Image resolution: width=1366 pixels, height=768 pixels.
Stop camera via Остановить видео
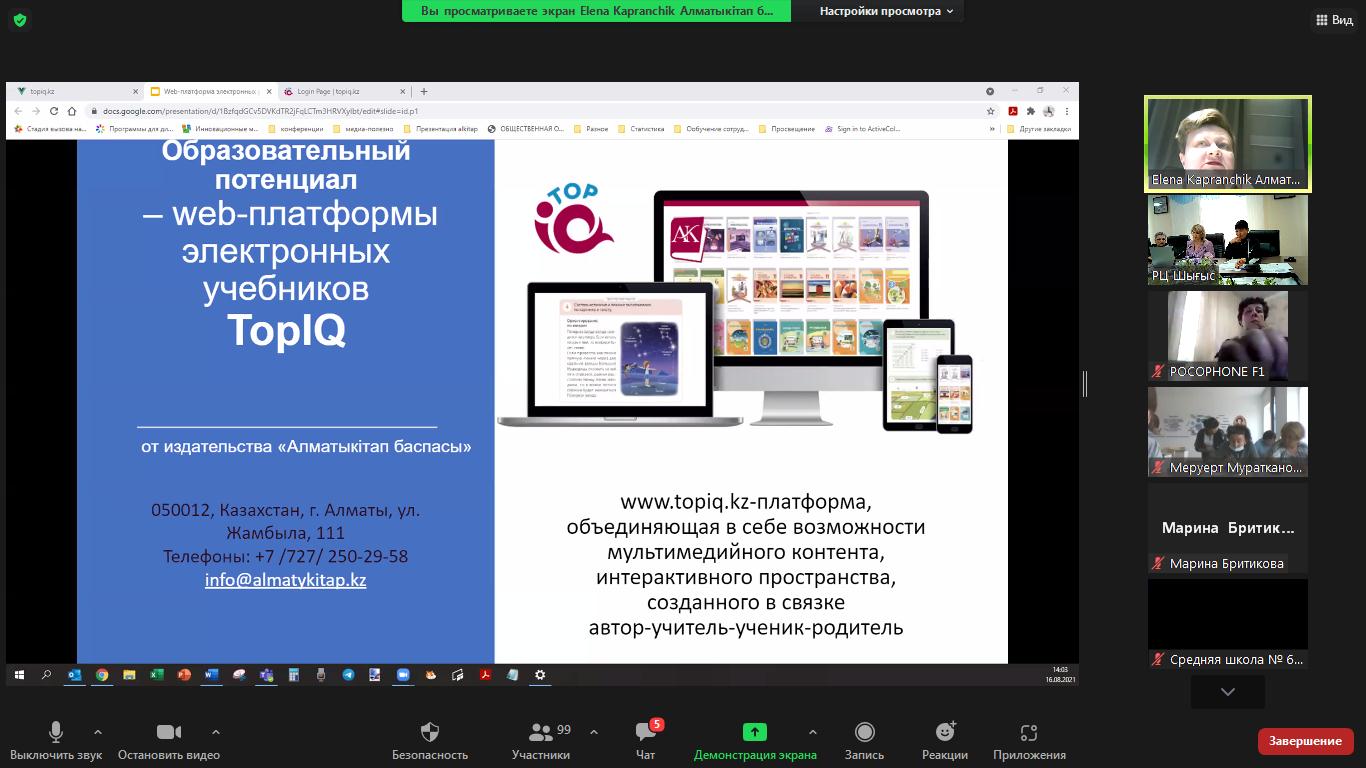(x=169, y=741)
